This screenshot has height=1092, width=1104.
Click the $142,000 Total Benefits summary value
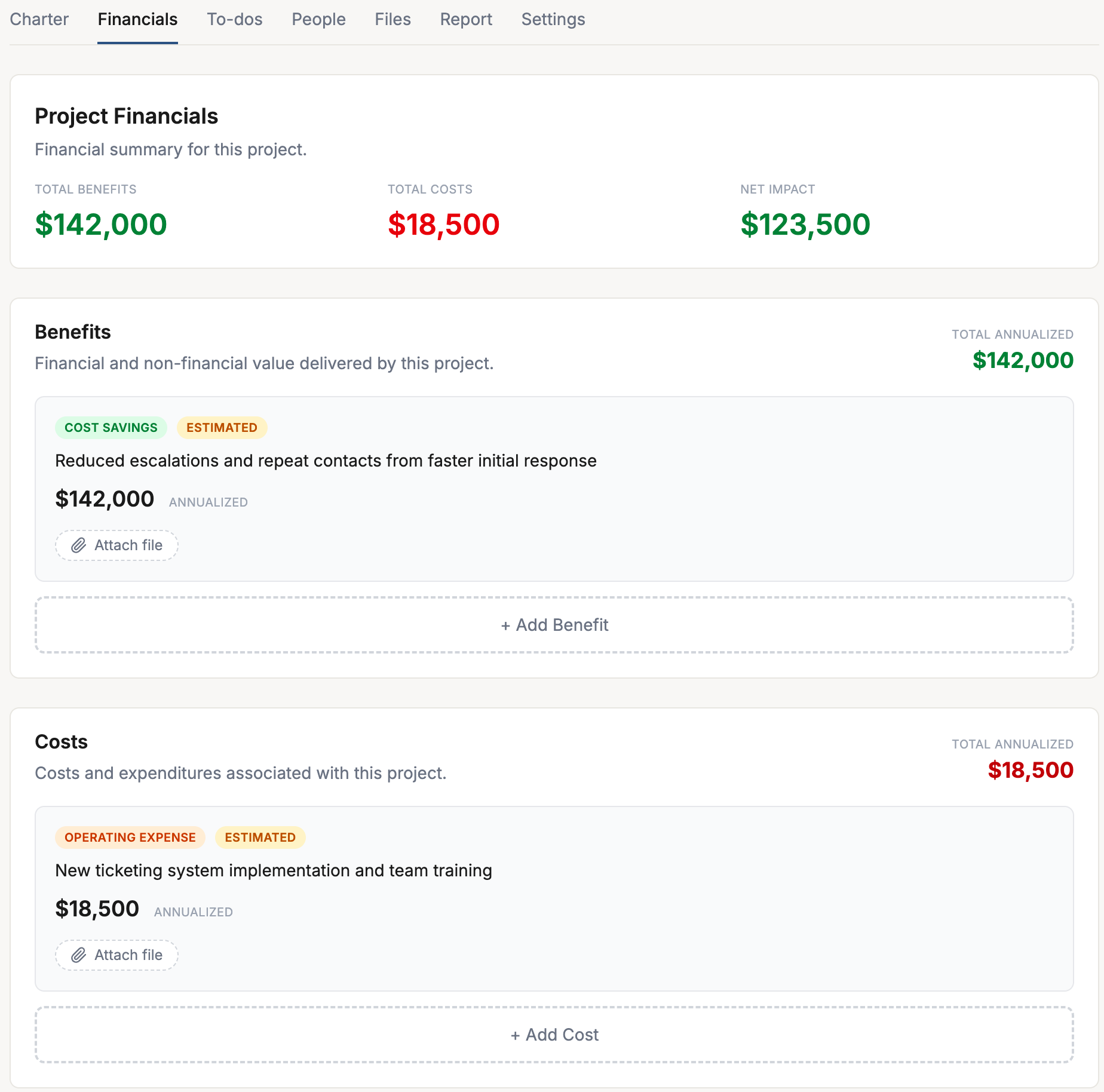pos(101,225)
